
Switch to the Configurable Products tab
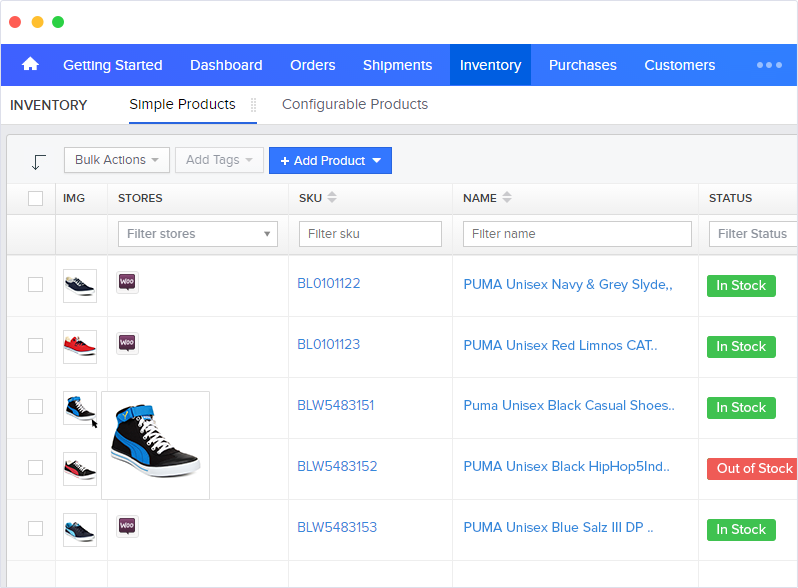point(355,104)
